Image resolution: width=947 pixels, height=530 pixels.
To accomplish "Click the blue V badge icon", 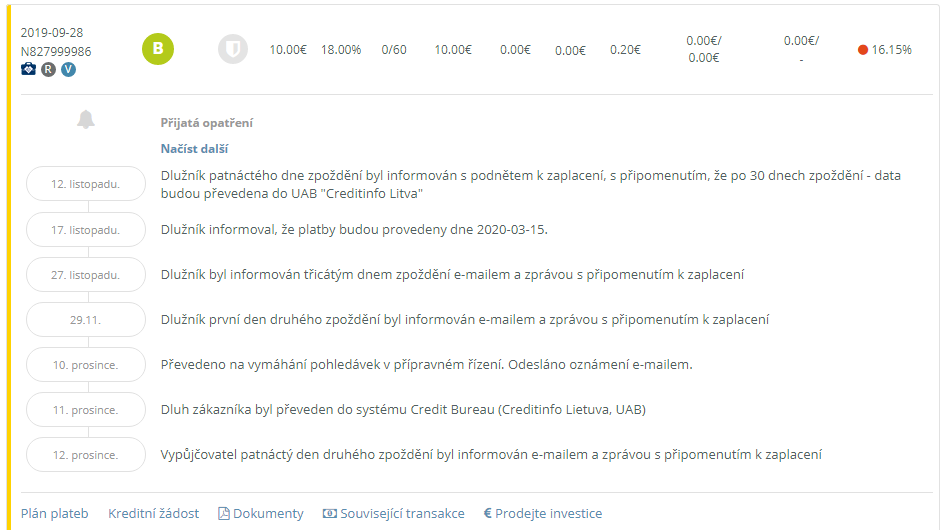I will pyautogui.click(x=68, y=69).
